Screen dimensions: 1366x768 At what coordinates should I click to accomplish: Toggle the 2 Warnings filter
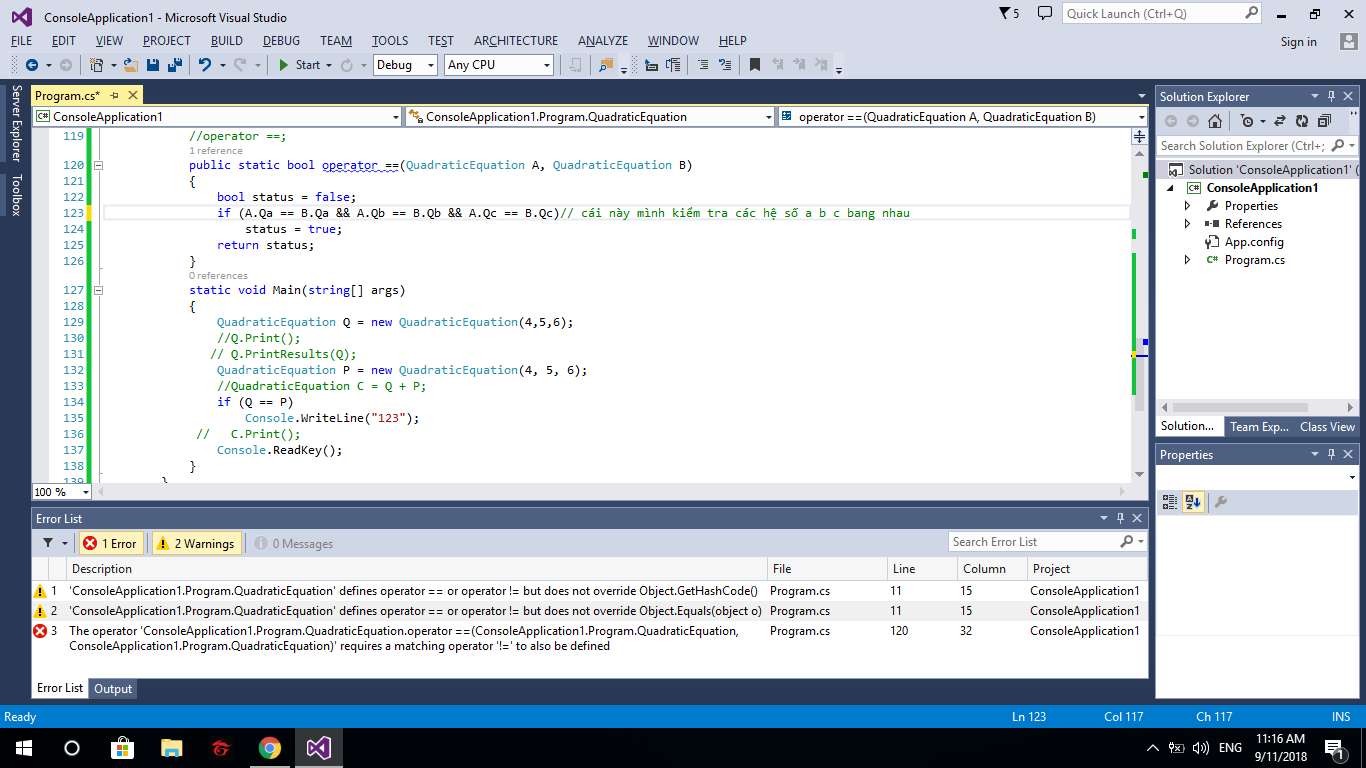pyautogui.click(x=196, y=543)
